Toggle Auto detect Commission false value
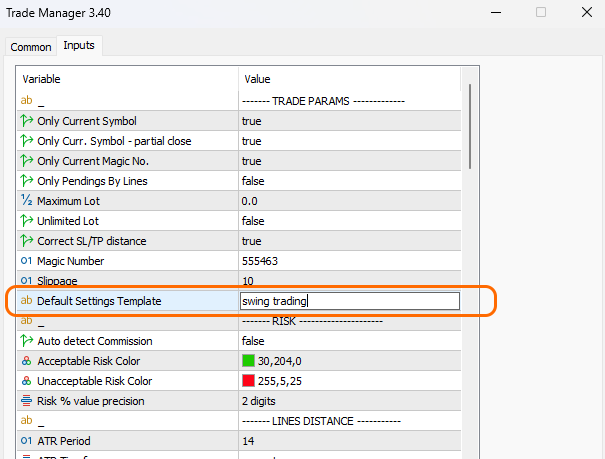This screenshot has height=459, width=605. tap(252, 341)
